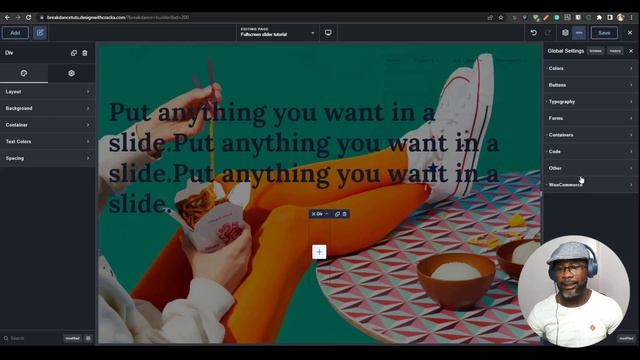The width and height of the screenshot is (640, 360).
Task: Click the plus add-element button on canvas
Action: click(319, 252)
